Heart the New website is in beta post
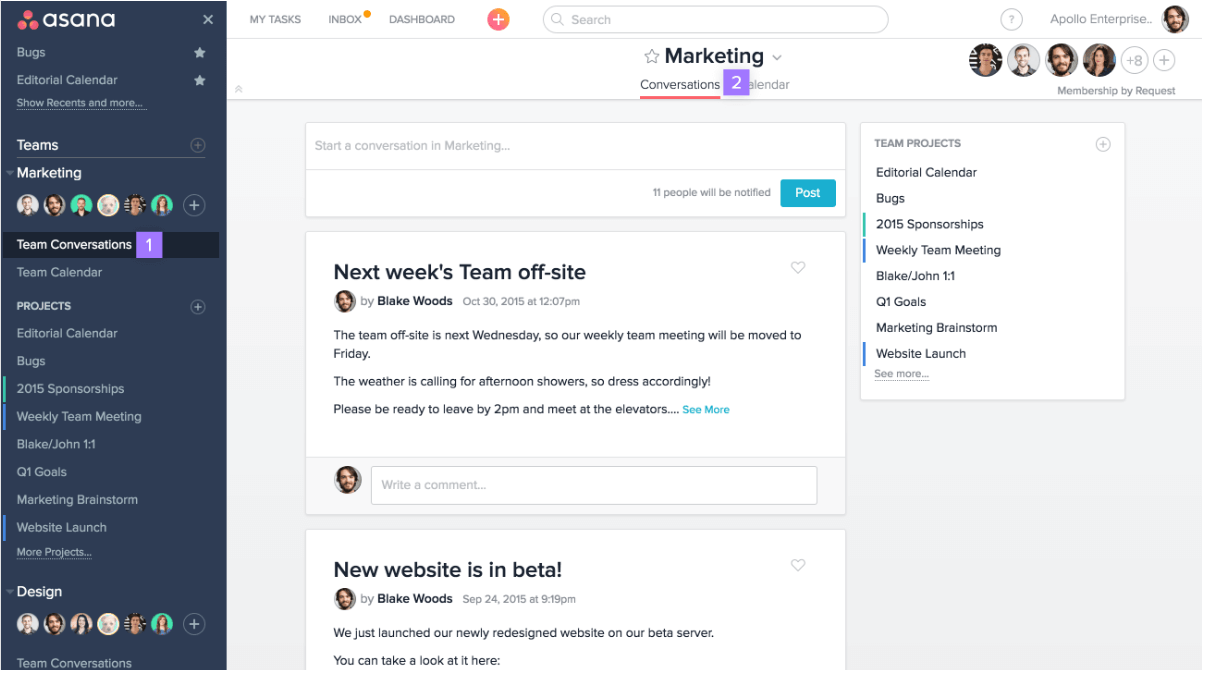 [798, 565]
